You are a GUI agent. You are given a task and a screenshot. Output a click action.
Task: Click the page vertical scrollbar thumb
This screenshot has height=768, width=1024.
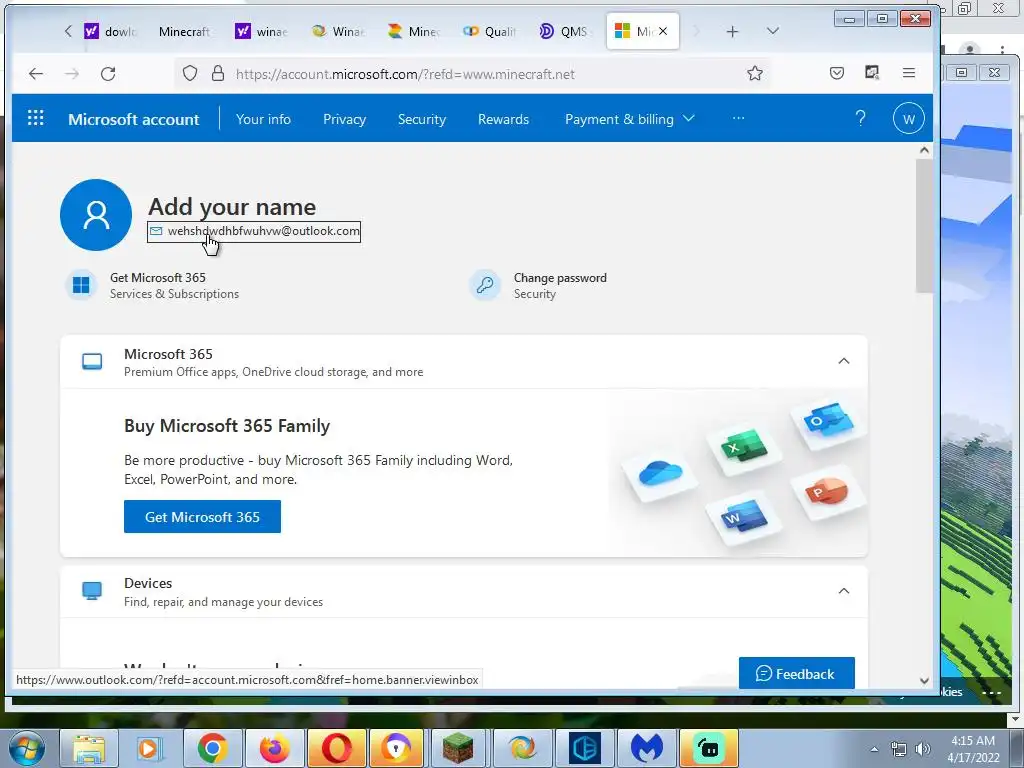[923, 226]
